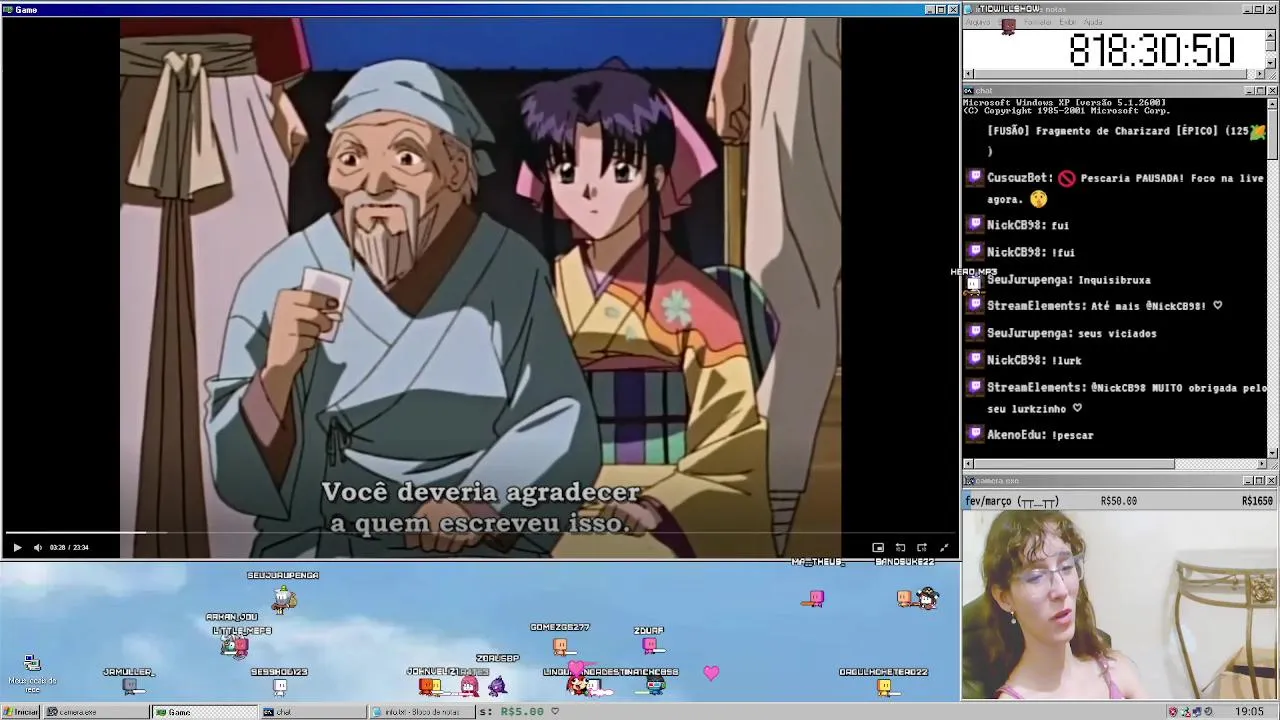Toggle picture-in-picture on the video player

878,547
